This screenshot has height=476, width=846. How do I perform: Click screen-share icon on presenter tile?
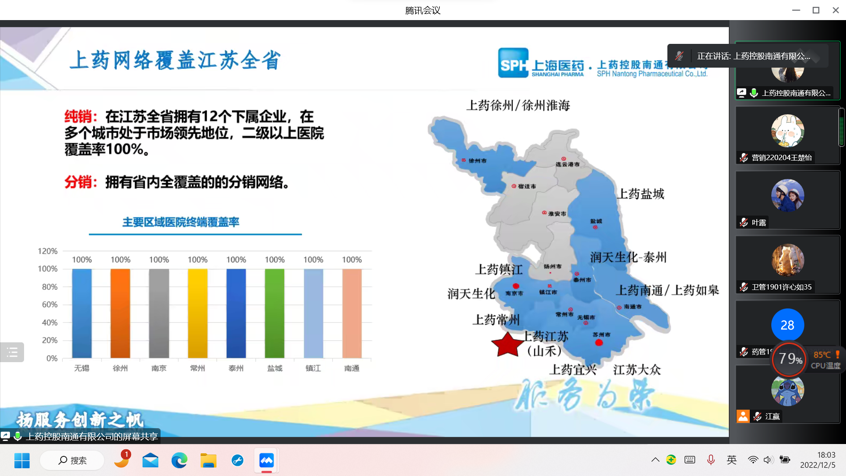coord(742,93)
